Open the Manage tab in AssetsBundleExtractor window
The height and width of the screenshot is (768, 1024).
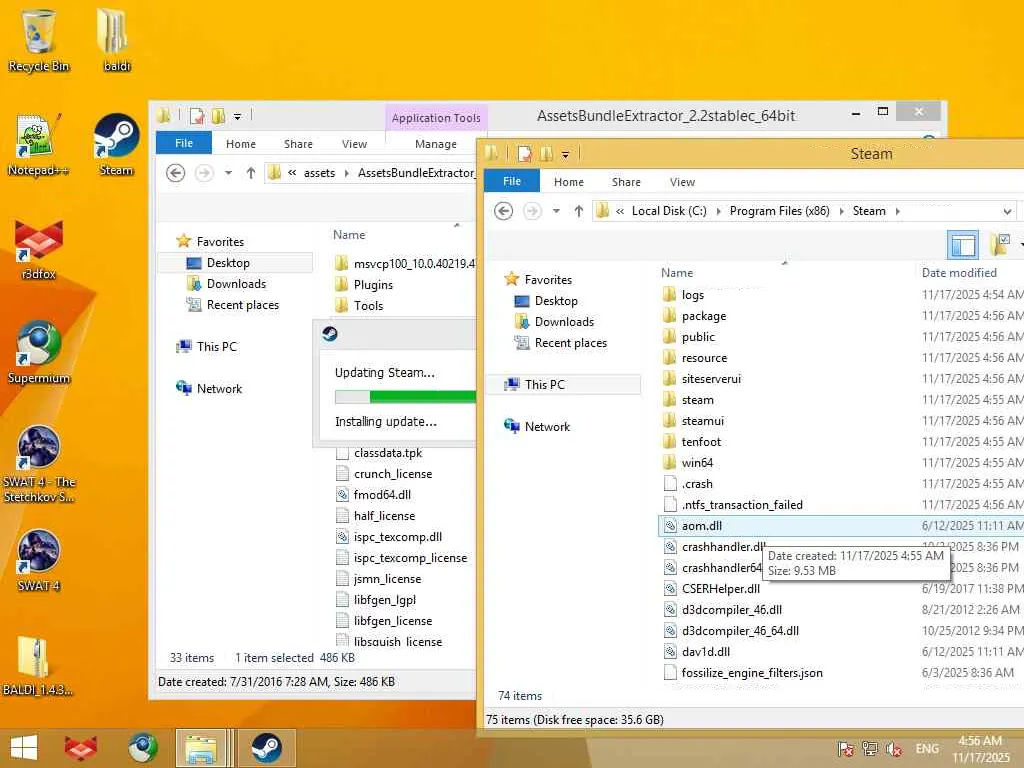436,144
